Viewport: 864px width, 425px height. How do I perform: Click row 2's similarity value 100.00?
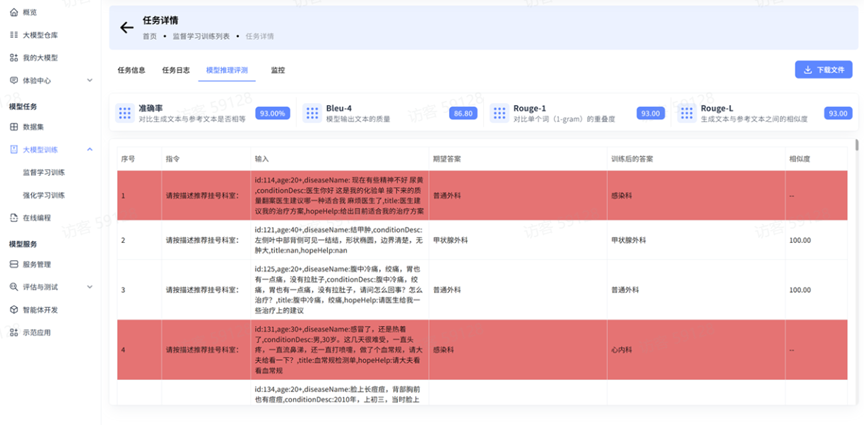point(800,240)
